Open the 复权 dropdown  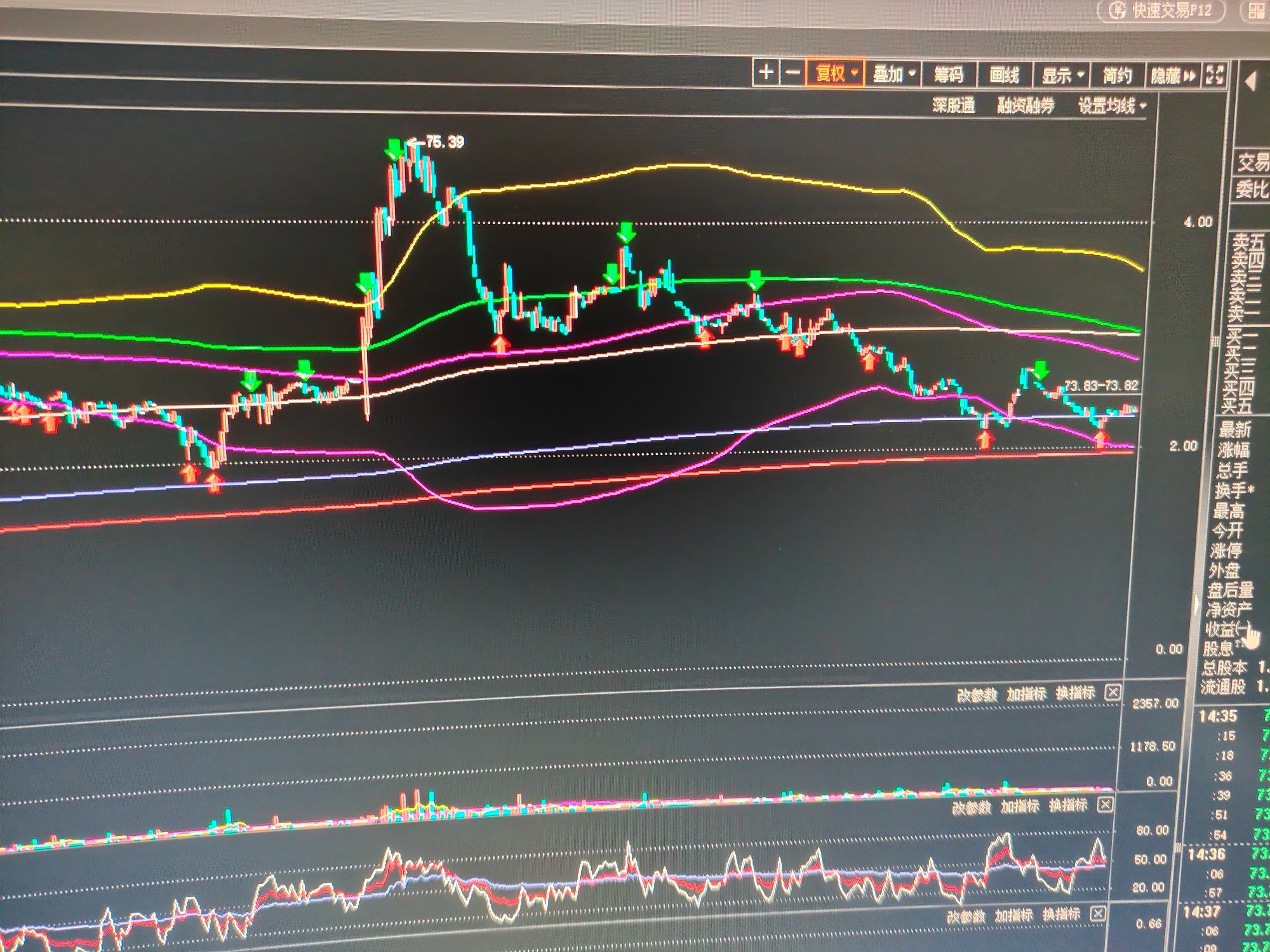click(835, 74)
